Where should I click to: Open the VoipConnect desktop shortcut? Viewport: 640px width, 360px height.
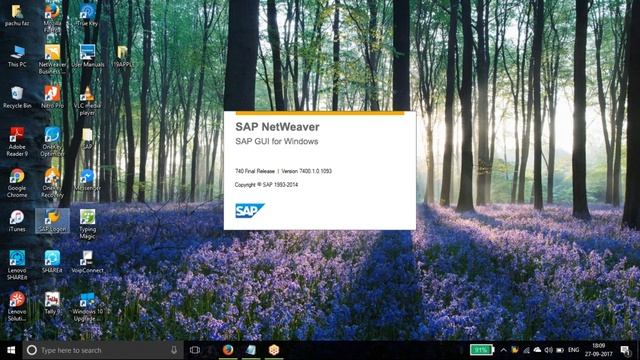pos(87,262)
